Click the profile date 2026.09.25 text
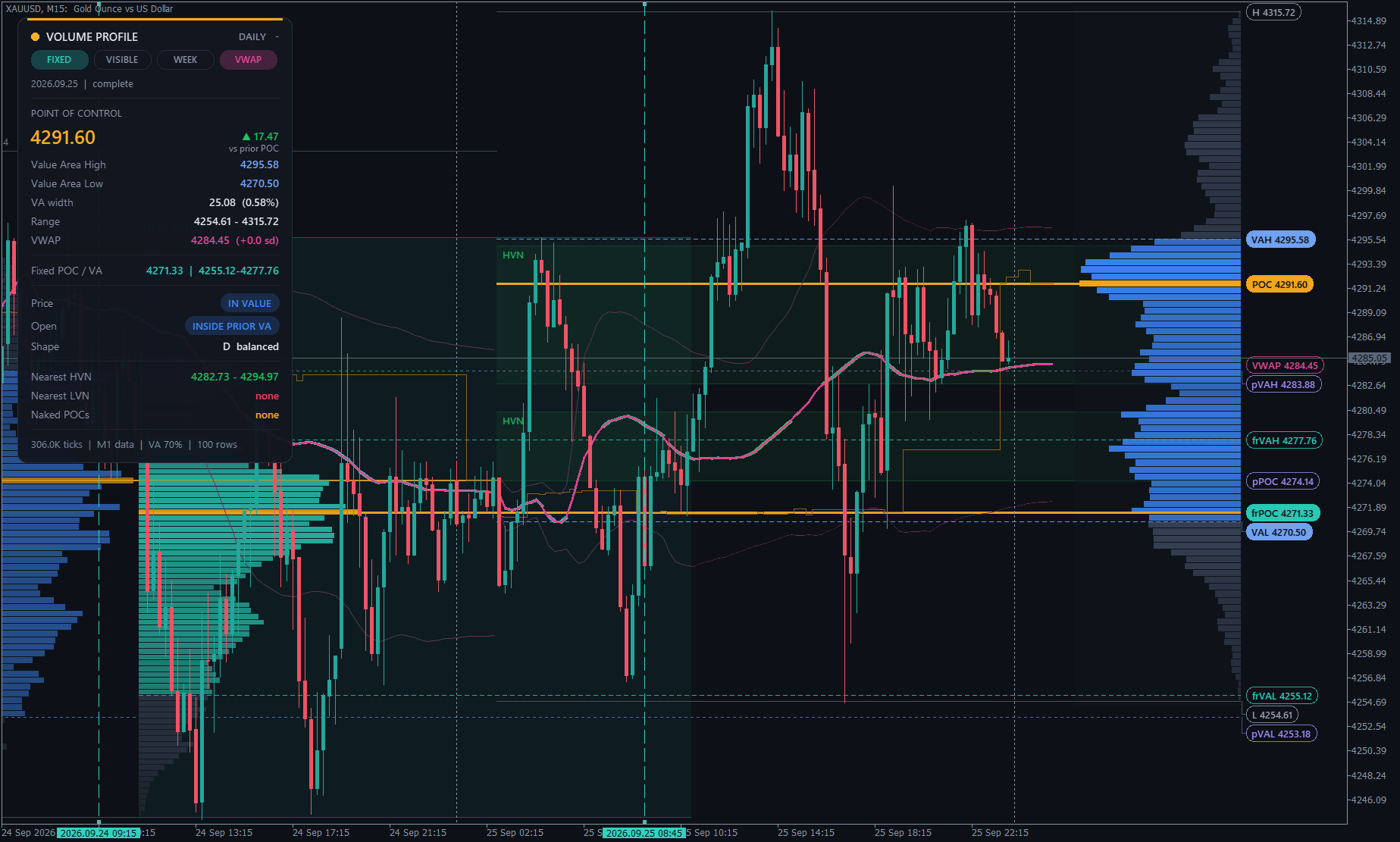The width and height of the screenshot is (1400, 842). pyautogui.click(x=55, y=84)
